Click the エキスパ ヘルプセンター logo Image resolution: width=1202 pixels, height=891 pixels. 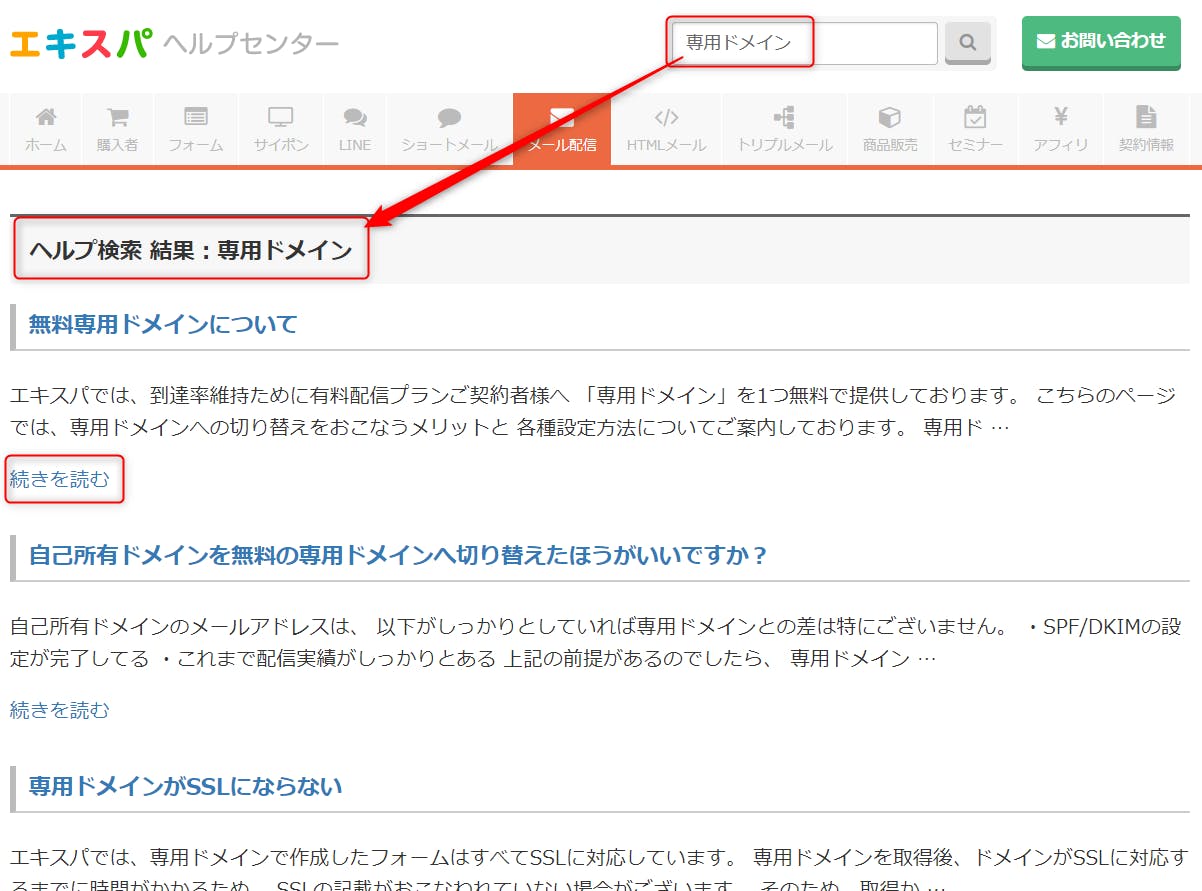(175, 43)
